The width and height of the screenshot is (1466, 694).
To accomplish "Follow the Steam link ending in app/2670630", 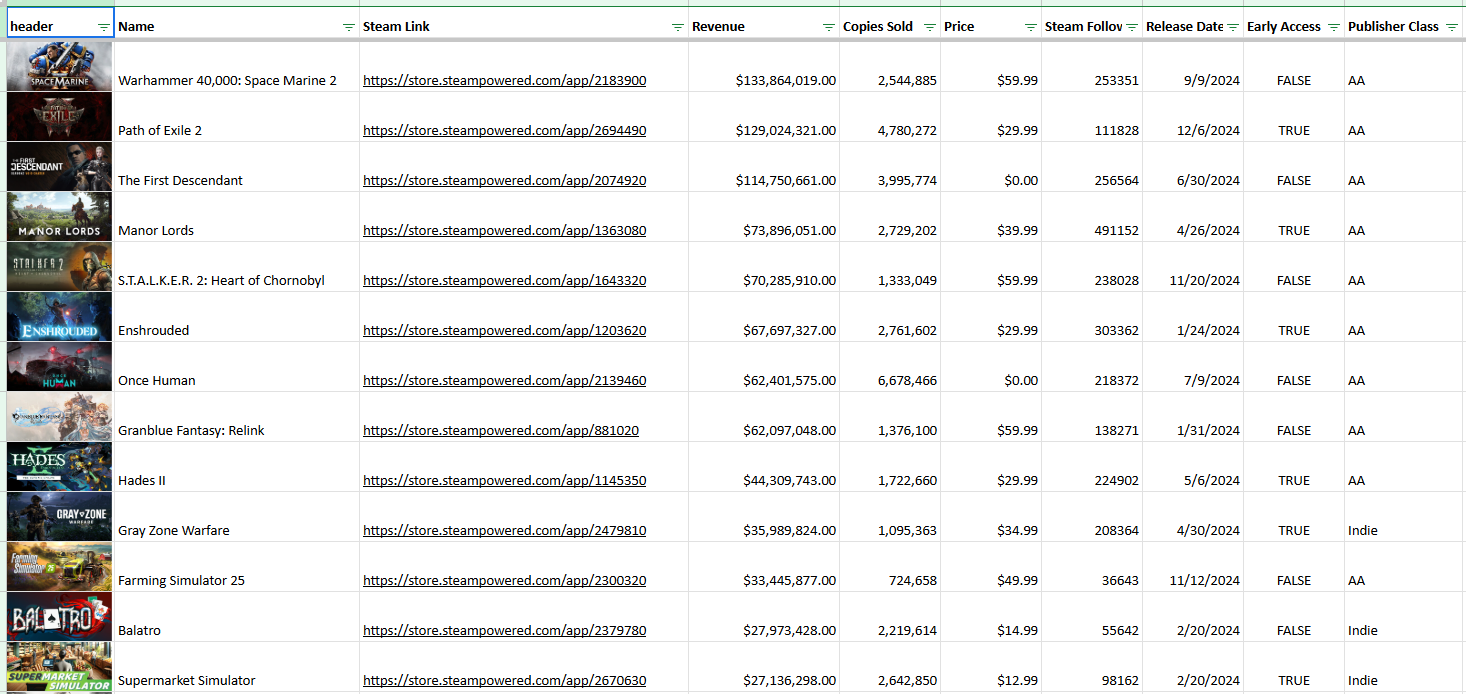I will (504, 681).
